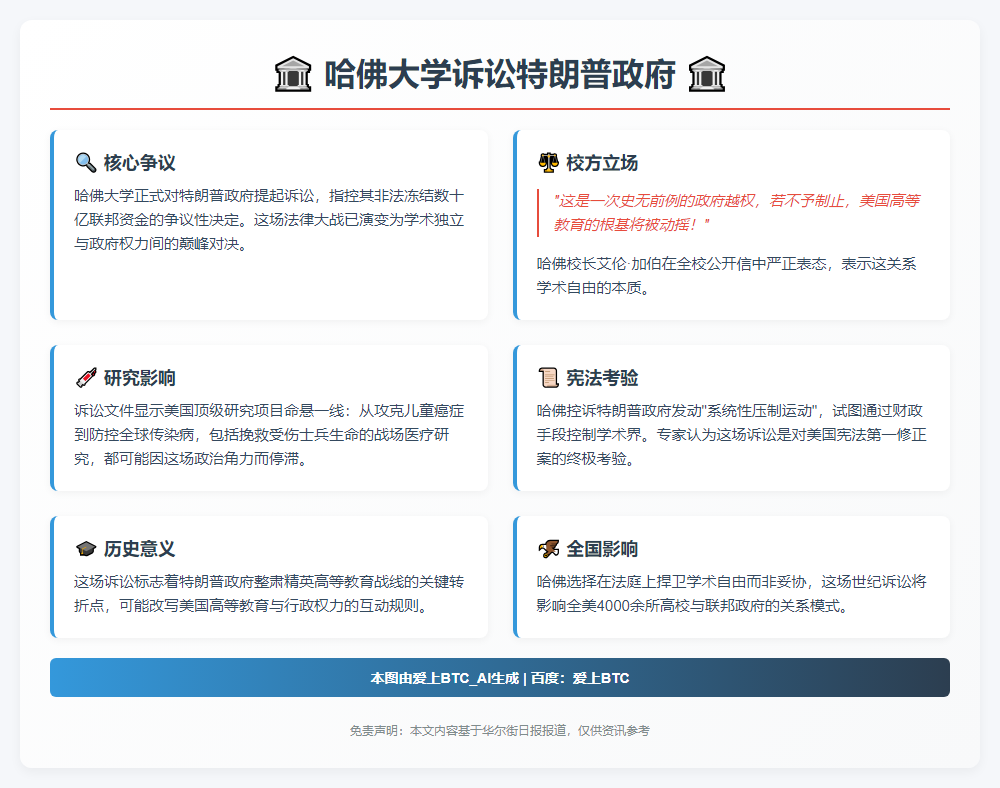This screenshot has height=788, width=1000.
Task: Select the heading 核心争议
Action: (x=140, y=163)
